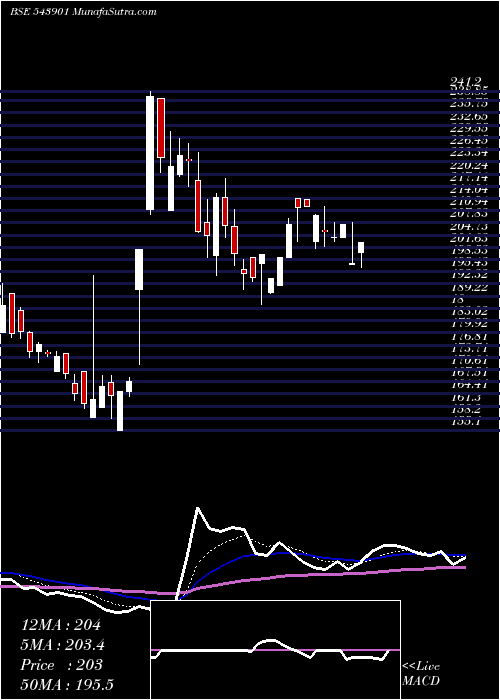
Task: Click the 164.41 price axis label
Action: 468,385
